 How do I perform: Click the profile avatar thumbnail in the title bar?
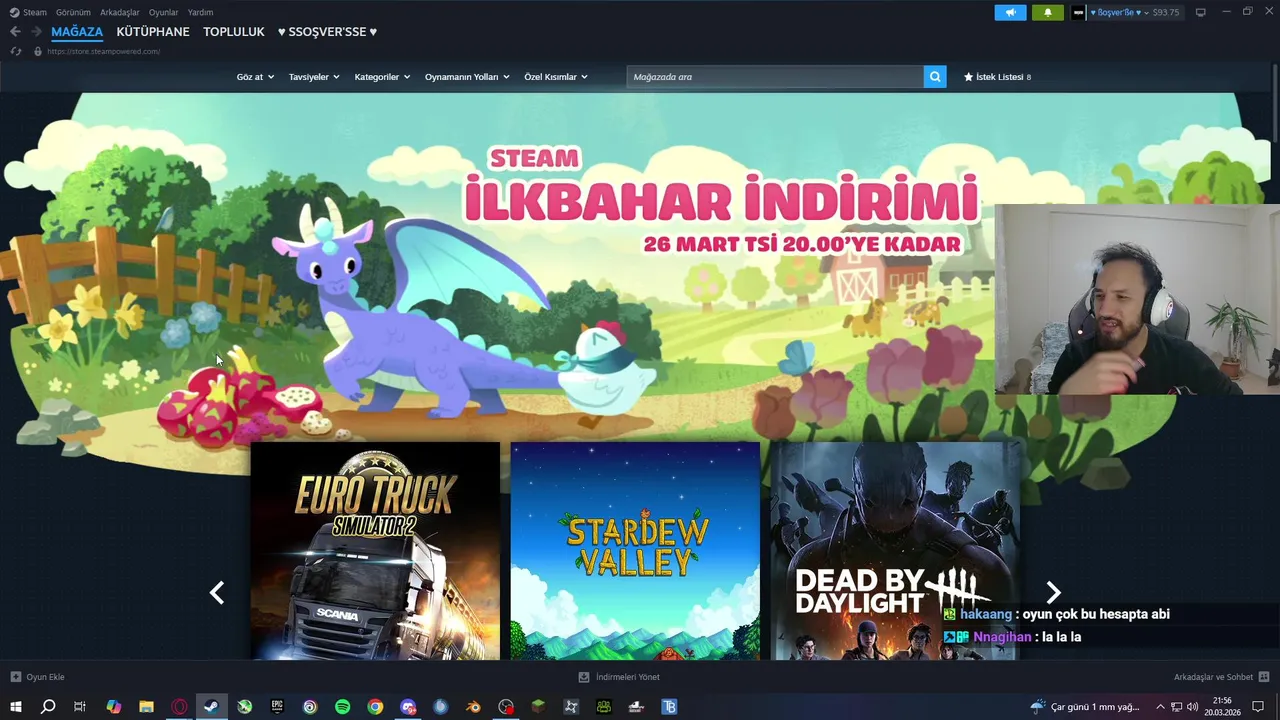coord(1078,12)
